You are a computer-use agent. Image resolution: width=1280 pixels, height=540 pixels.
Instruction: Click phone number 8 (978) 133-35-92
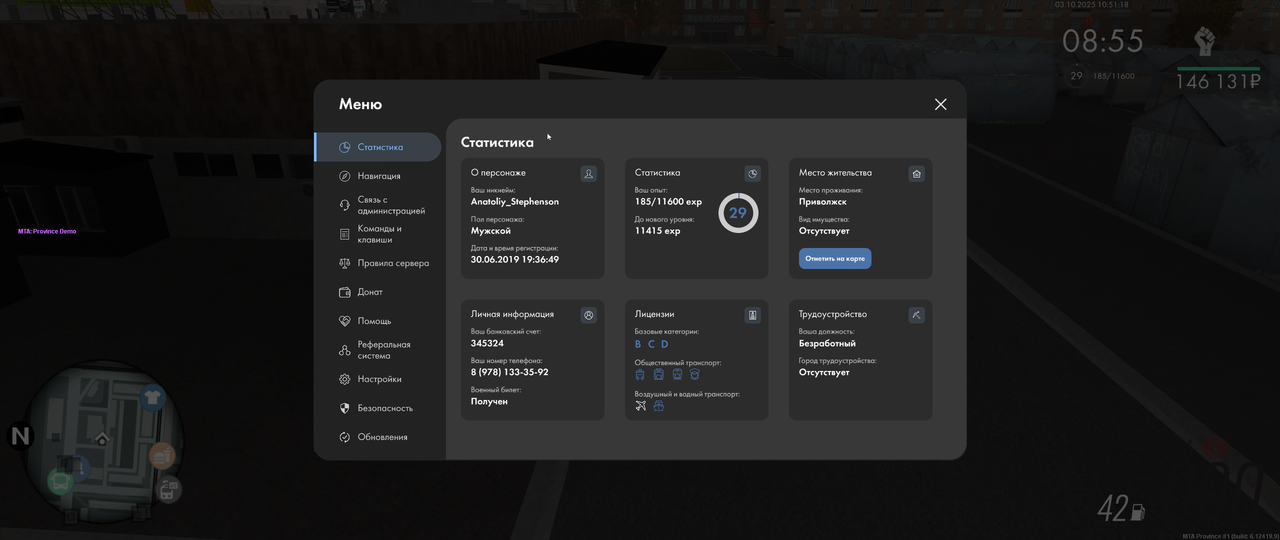(x=510, y=373)
